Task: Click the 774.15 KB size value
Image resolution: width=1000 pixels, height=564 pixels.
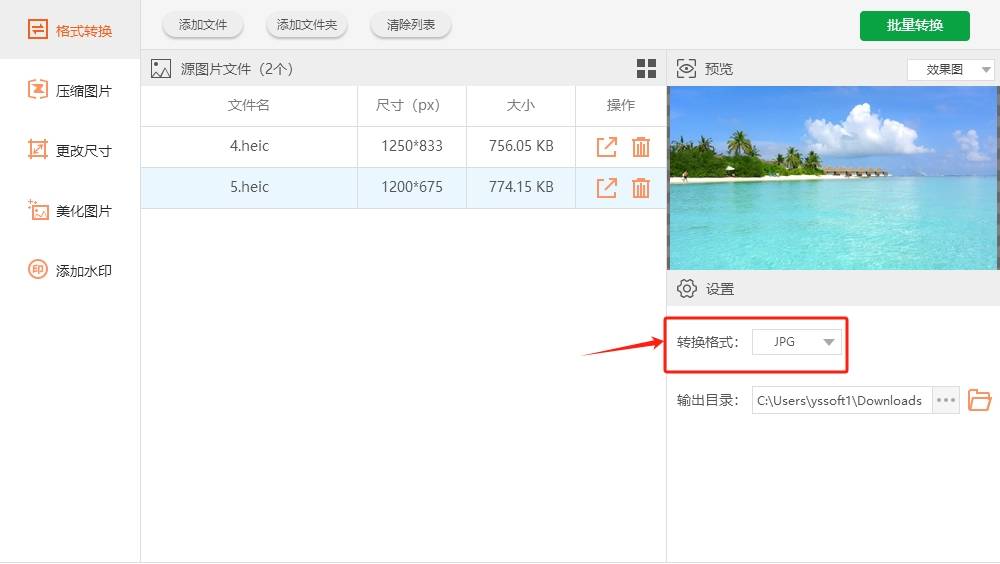Action: (521, 187)
